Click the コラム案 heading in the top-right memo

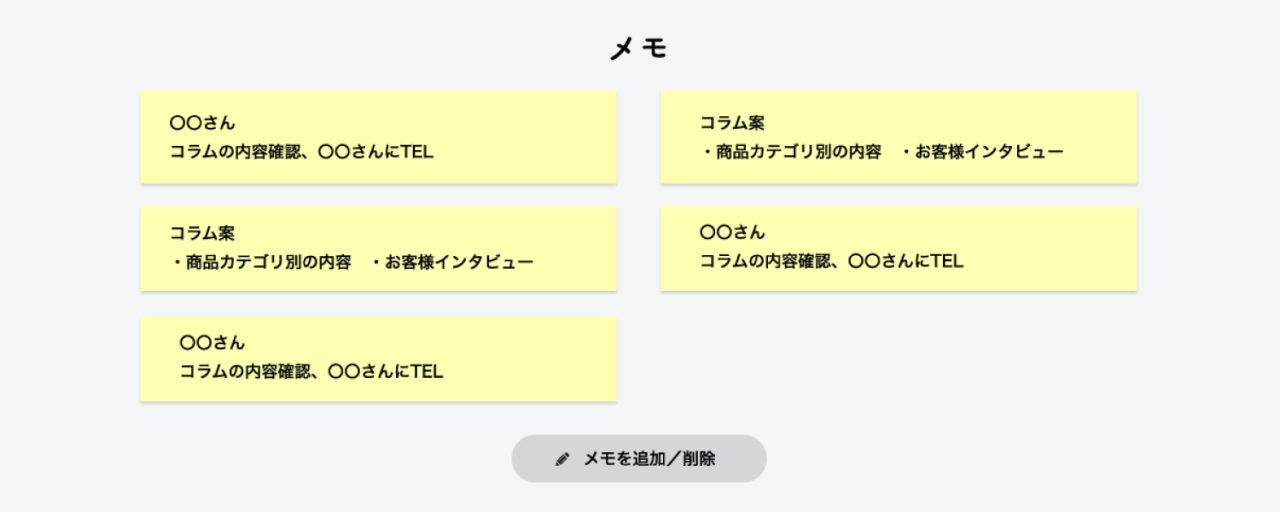[x=732, y=123]
